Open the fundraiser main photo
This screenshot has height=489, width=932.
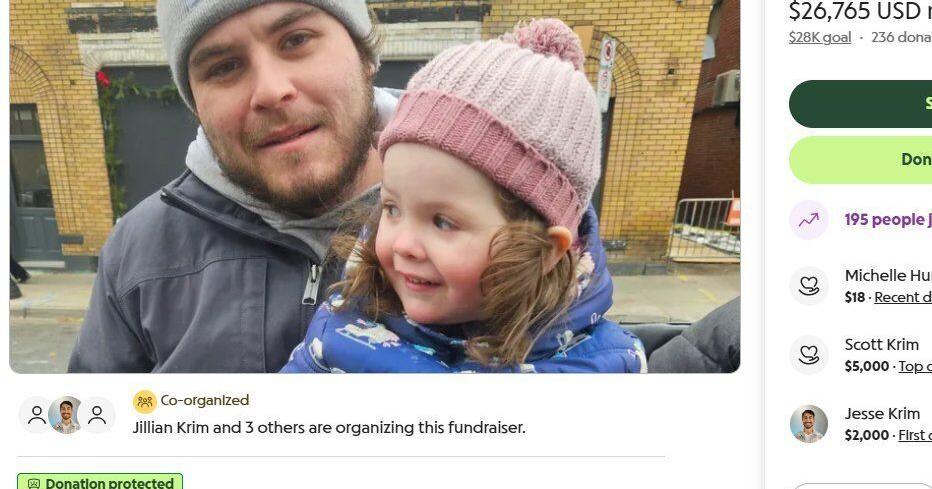tap(374, 186)
